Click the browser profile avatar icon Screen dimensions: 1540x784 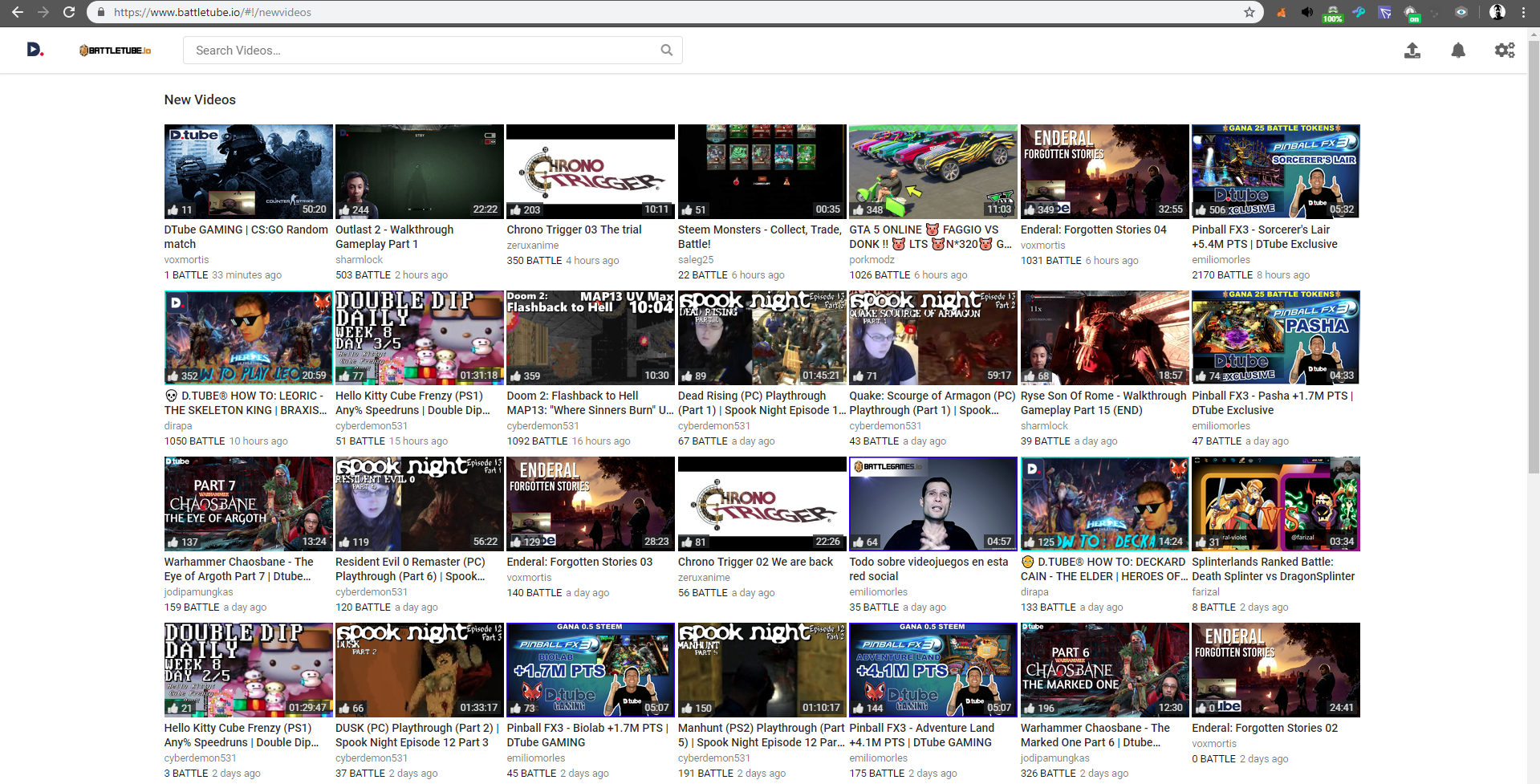[x=1497, y=12]
